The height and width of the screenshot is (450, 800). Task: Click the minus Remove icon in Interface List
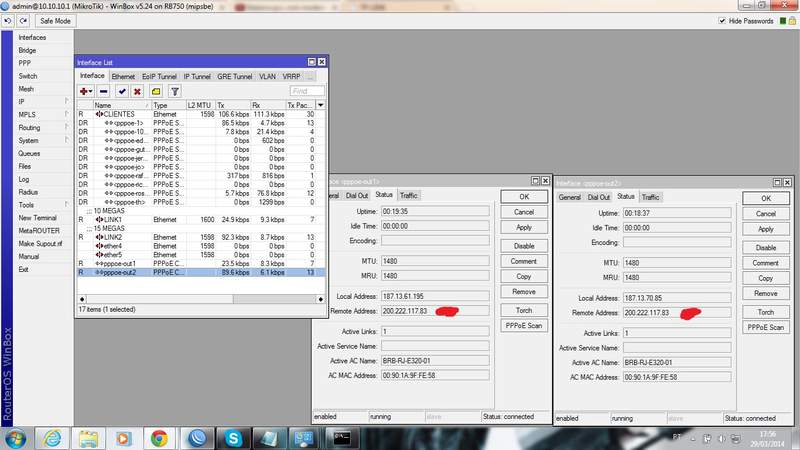pos(104,91)
